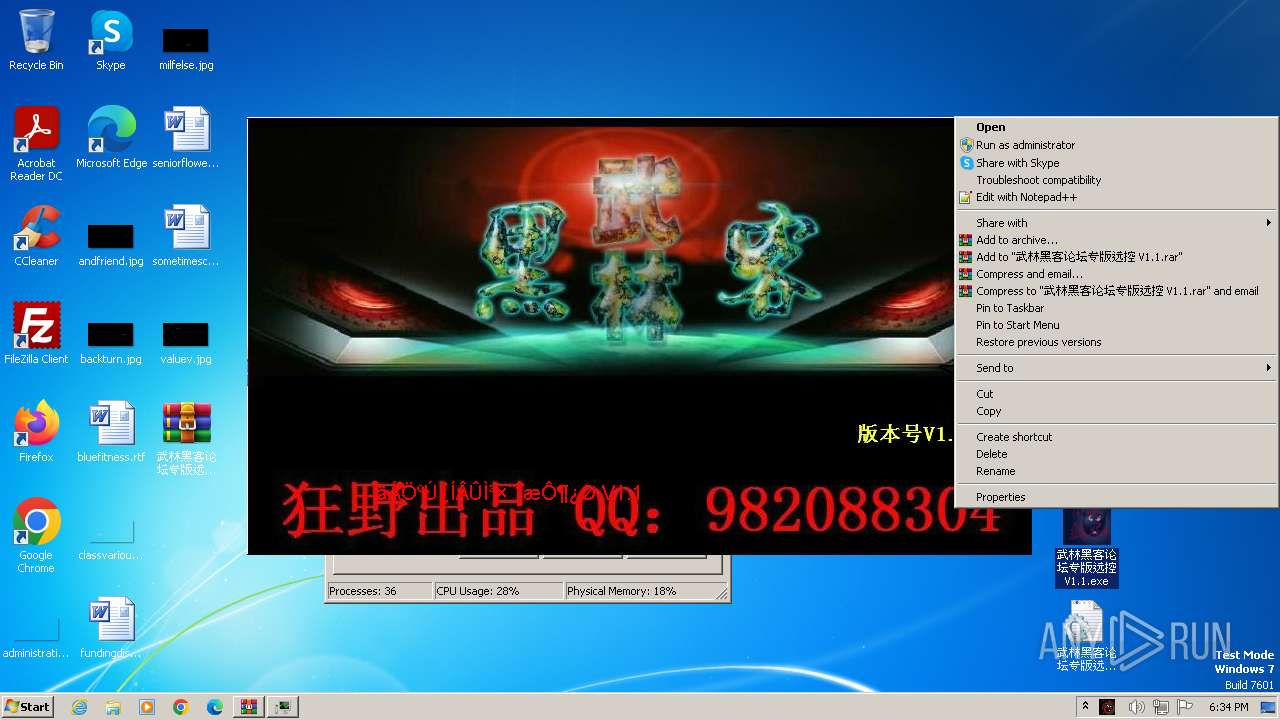Click the red QQ: 982088304 splash text
1280x720 pixels.
(x=786, y=510)
